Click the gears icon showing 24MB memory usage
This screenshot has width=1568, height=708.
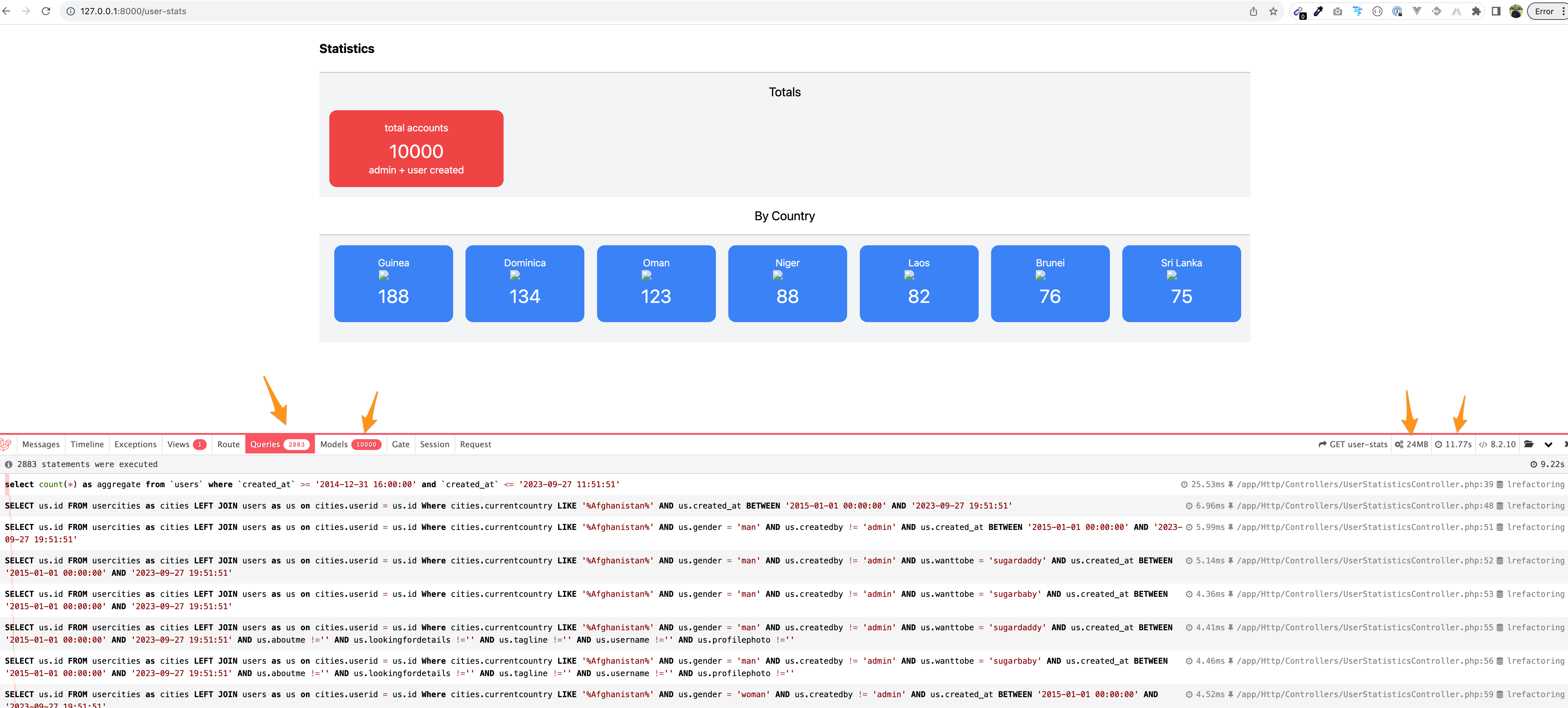click(x=1399, y=444)
